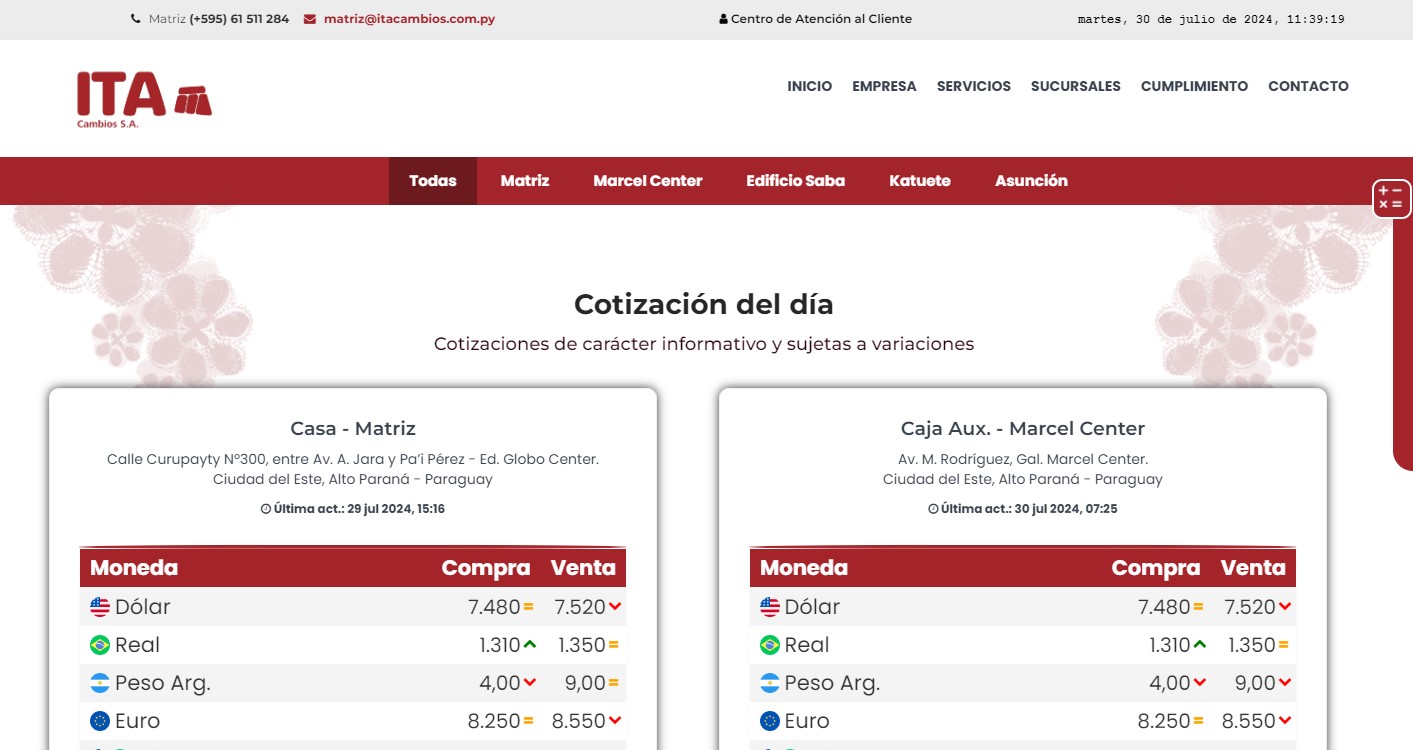Click Casa Matriz Euro venta value 8.550

coord(580,721)
